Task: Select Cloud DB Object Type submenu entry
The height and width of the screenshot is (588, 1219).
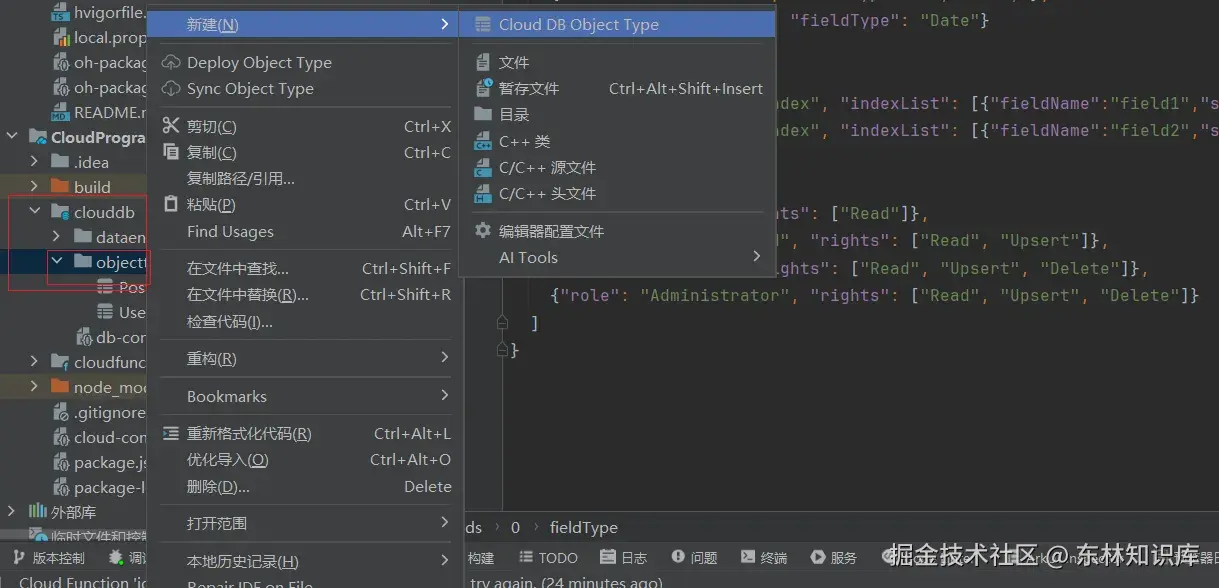Action: [x=617, y=25]
